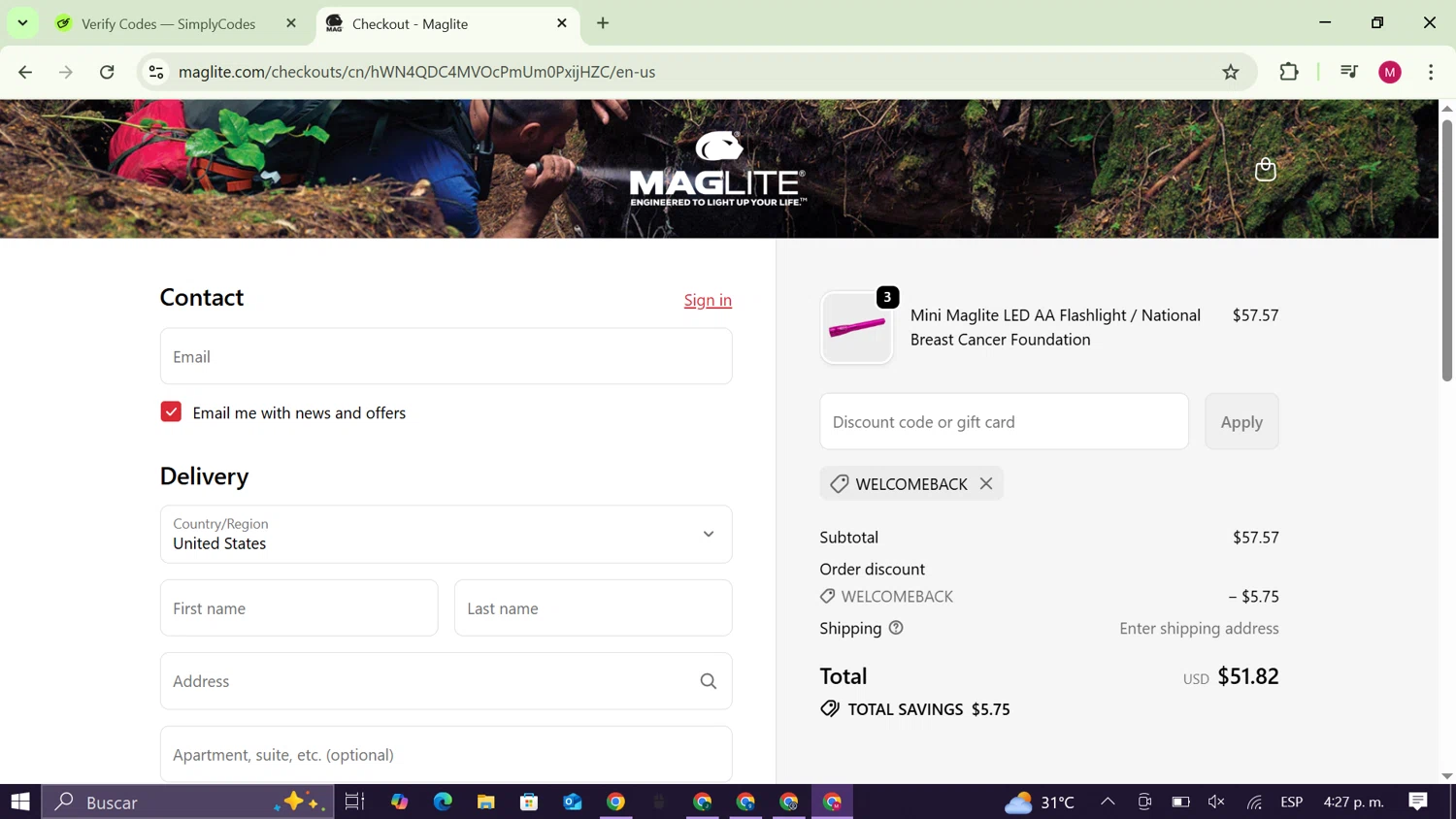
Task: Open the notifications center icon
Action: click(1418, 802)
